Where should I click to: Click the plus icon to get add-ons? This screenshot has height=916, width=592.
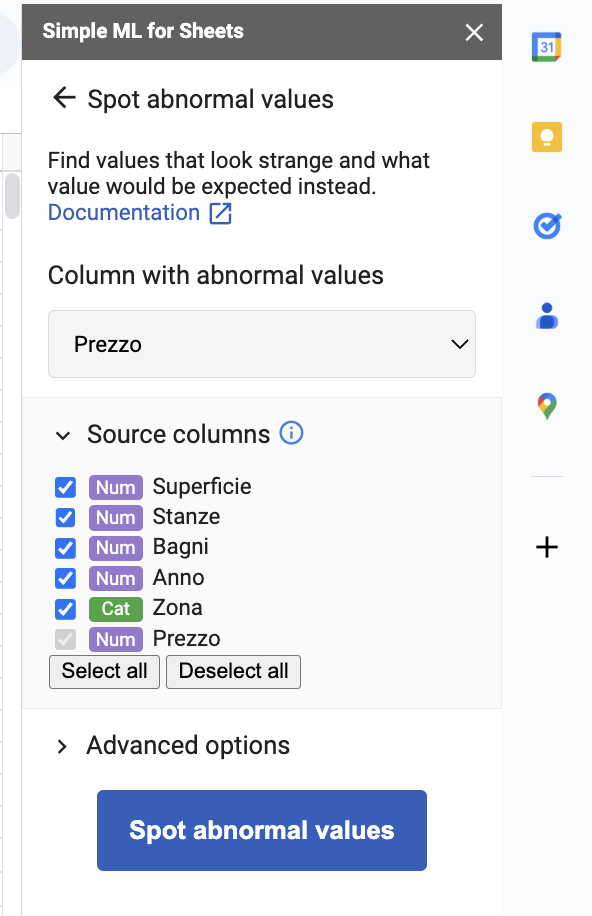coord(547,547)
